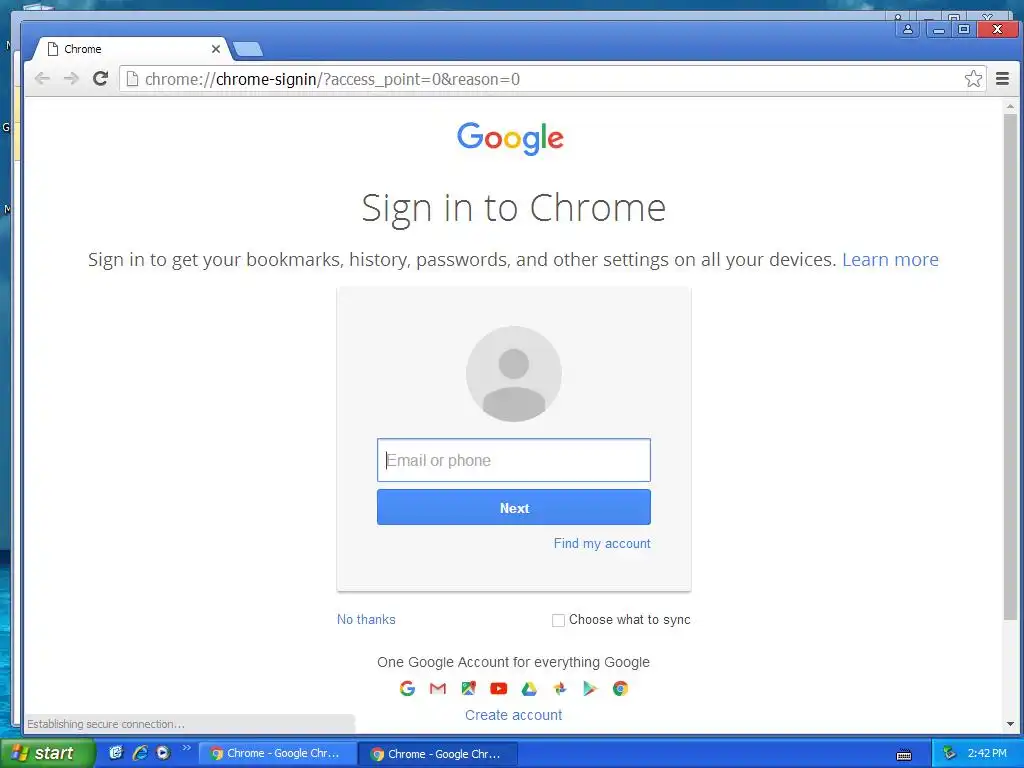Click the 'Sign in to Chrome' heading
1024x768 pixels.
pyautogui.click(x=513, y=208)
